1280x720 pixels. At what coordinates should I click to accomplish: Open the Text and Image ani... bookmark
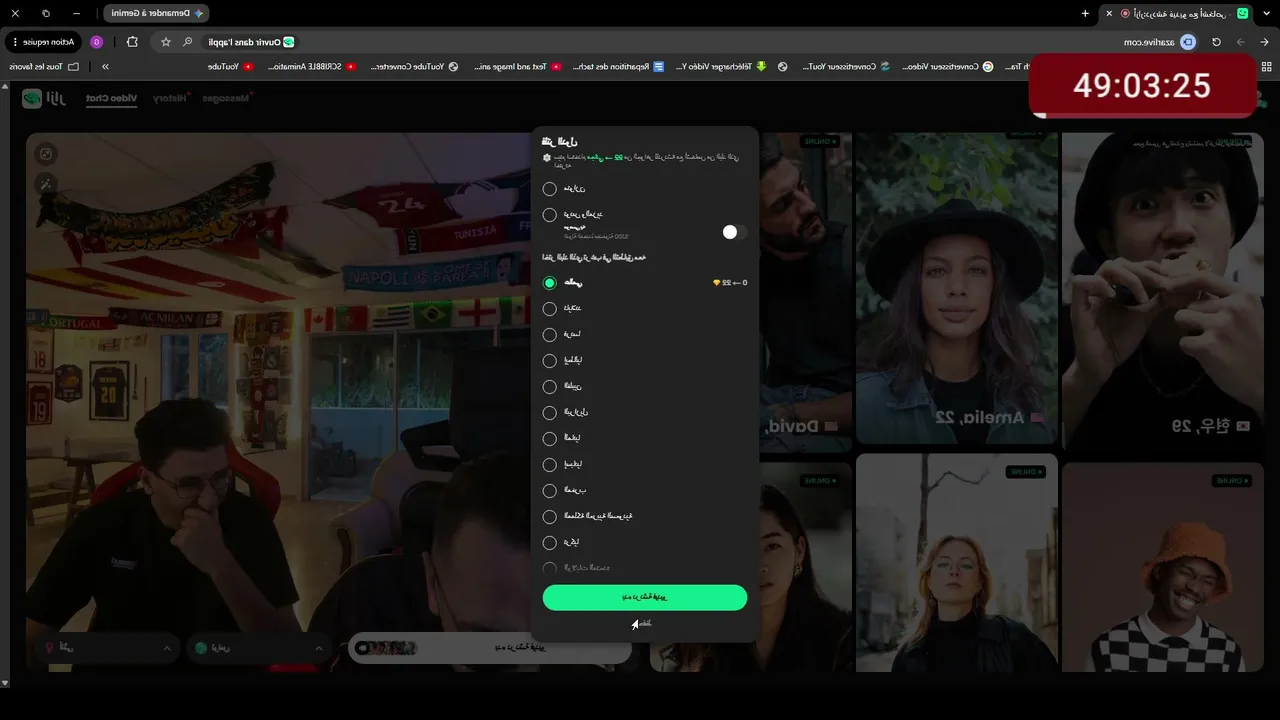[517, 66]
